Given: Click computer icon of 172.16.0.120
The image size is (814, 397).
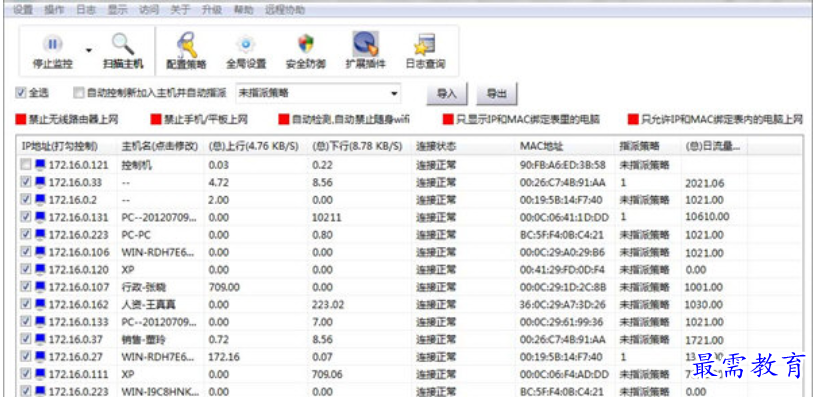Looking at the screenshot, I should (x=40, y=269).
